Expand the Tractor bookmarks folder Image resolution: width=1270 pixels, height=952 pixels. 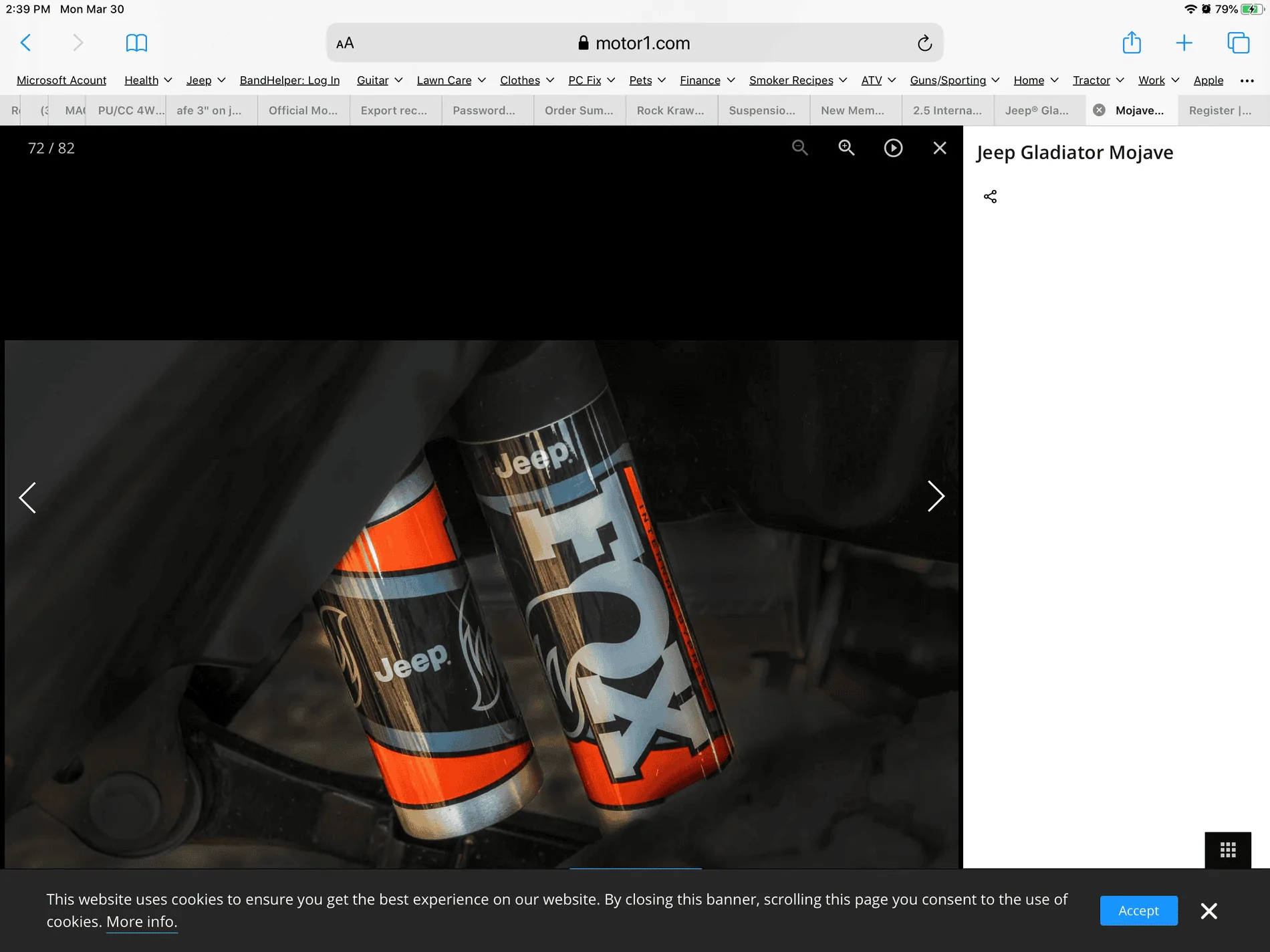(1098, 80)
